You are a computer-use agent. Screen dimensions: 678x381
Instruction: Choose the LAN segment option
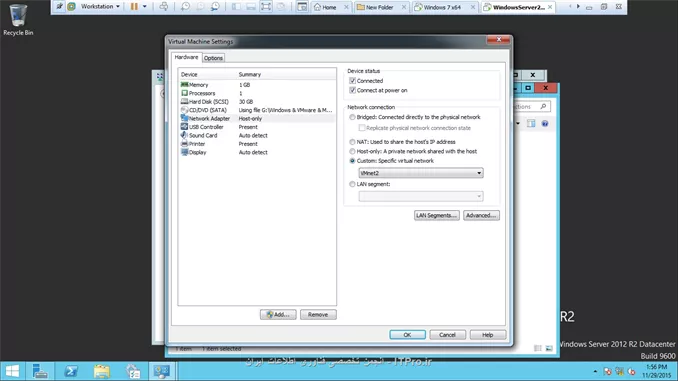[x=352, y=184]
